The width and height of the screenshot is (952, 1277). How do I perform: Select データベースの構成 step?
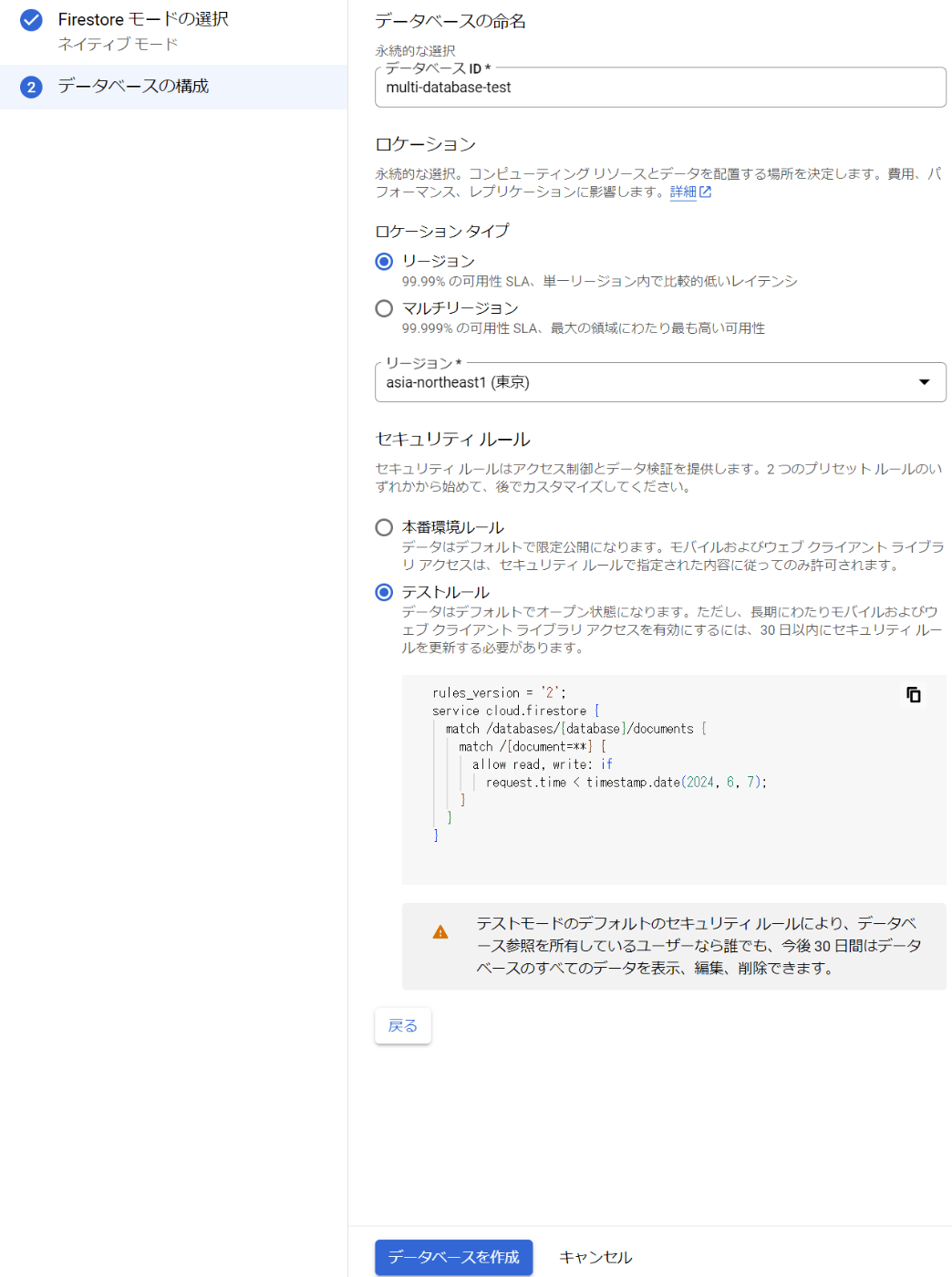173,87
